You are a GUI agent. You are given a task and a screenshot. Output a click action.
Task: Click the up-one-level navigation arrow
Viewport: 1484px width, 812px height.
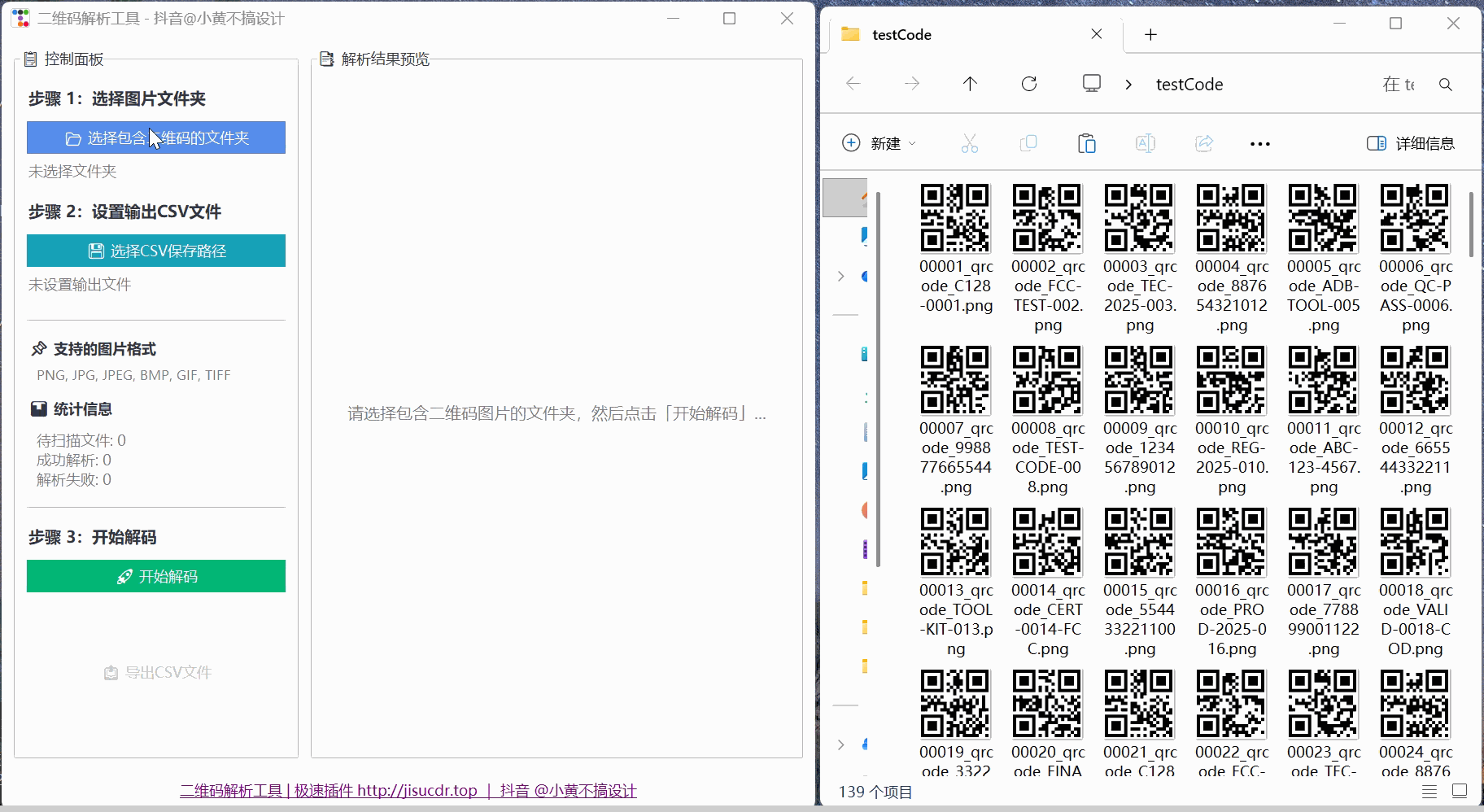(x=969, y=84)
